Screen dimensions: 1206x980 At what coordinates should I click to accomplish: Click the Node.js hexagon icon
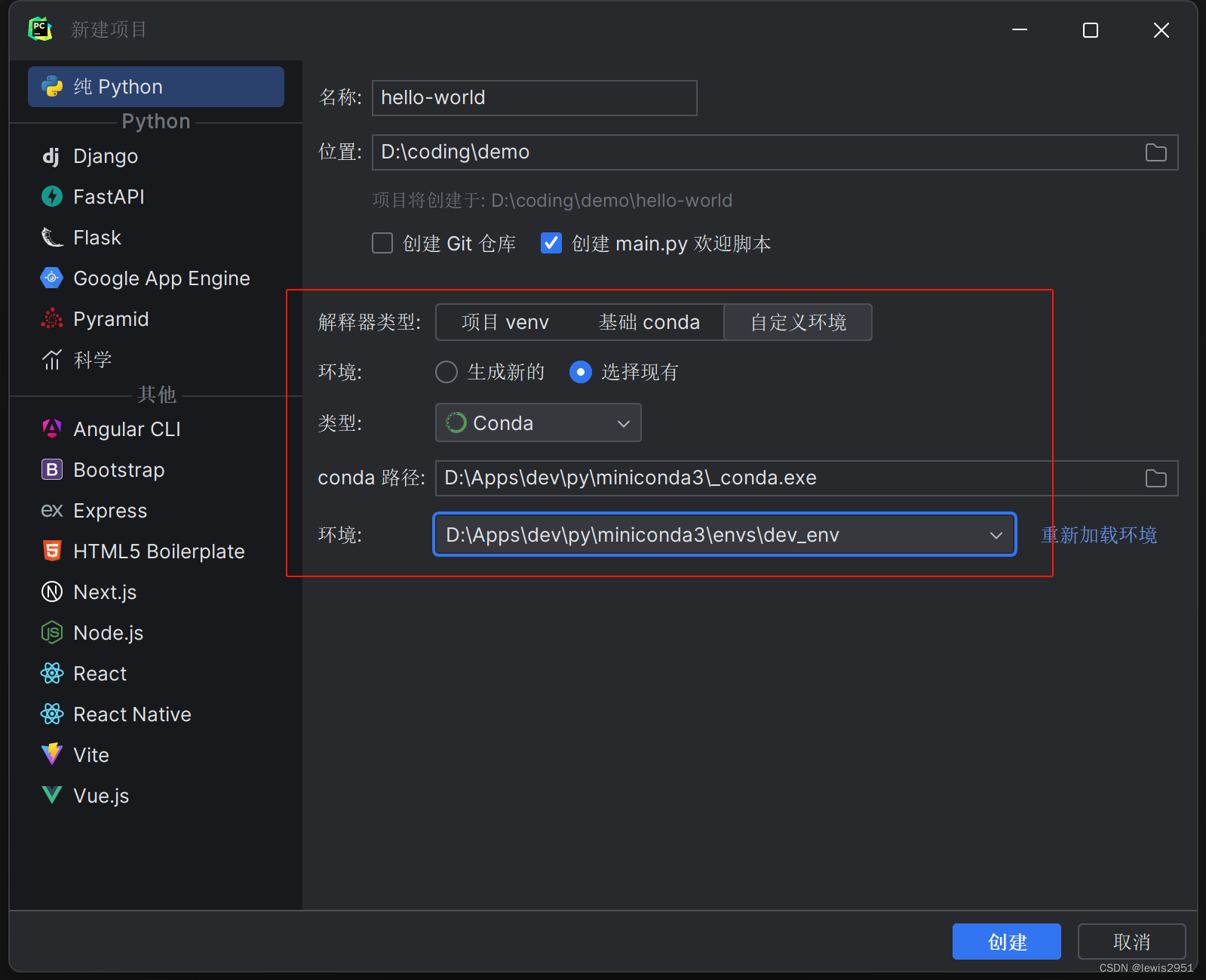tap(51, 633)
